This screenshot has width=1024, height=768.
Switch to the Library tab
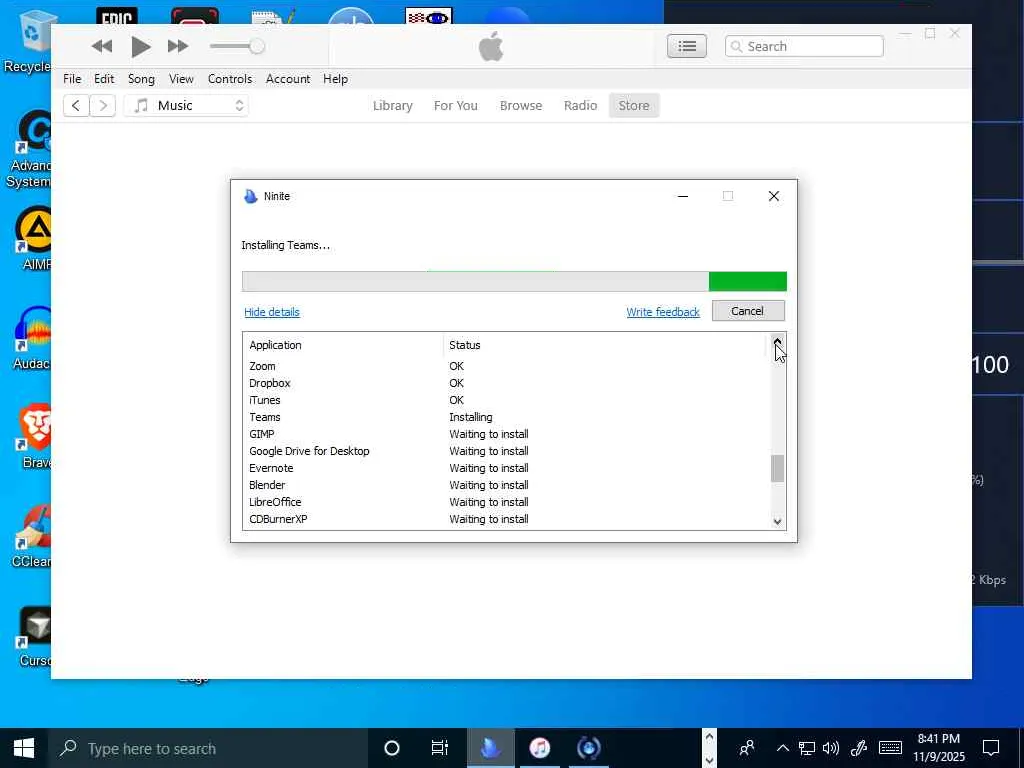tap(392, 106)
